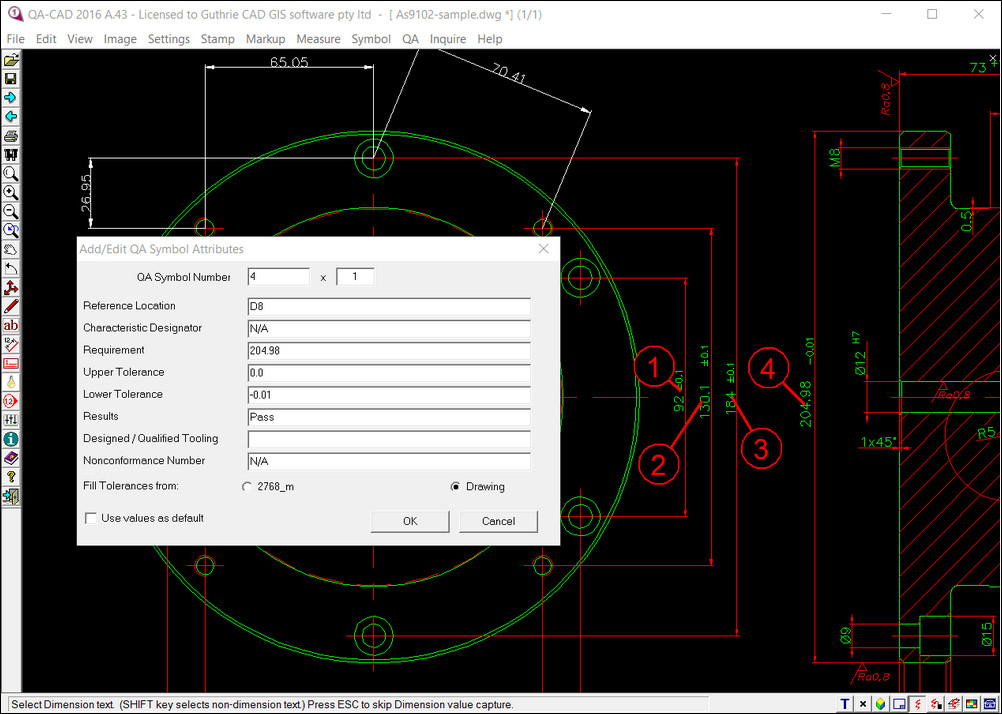Open the Settings menu
This screenshot has height=714, width=1002.
click(x=169, y=39)
